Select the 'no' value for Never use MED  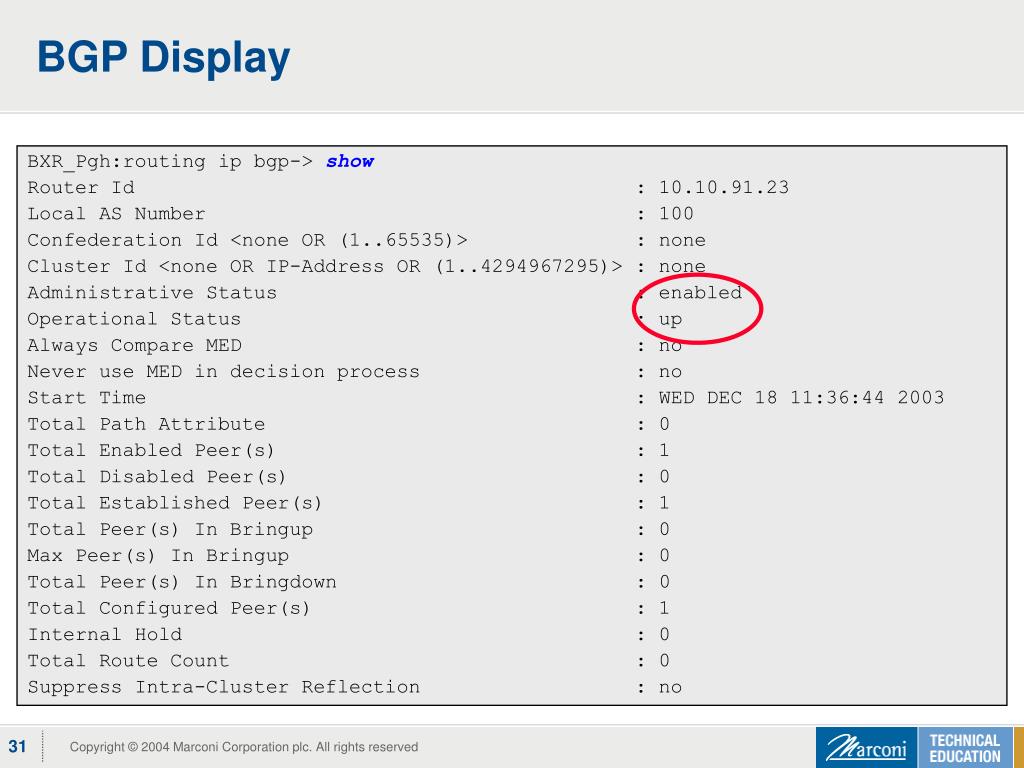670,372
